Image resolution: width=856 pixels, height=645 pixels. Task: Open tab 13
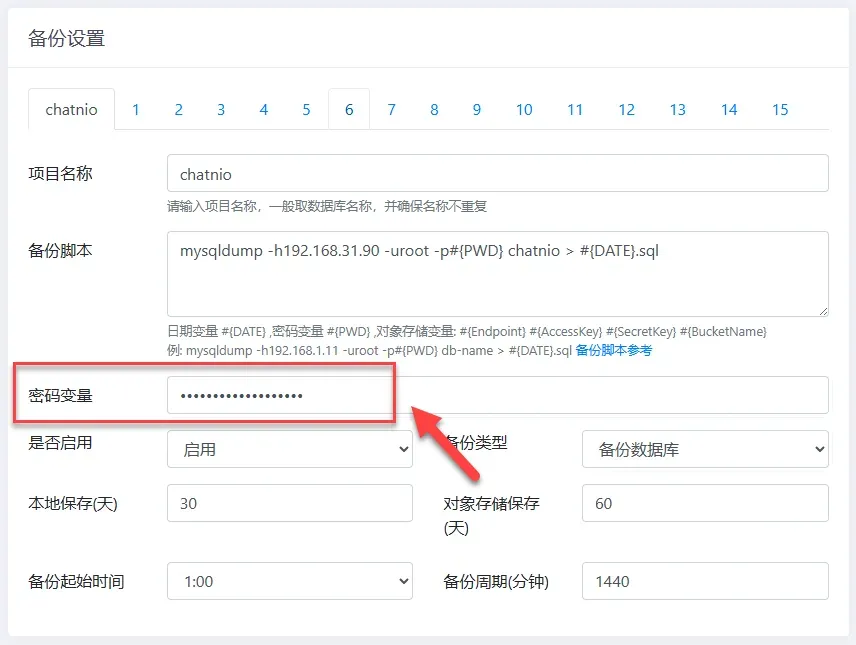click(677, 109)
